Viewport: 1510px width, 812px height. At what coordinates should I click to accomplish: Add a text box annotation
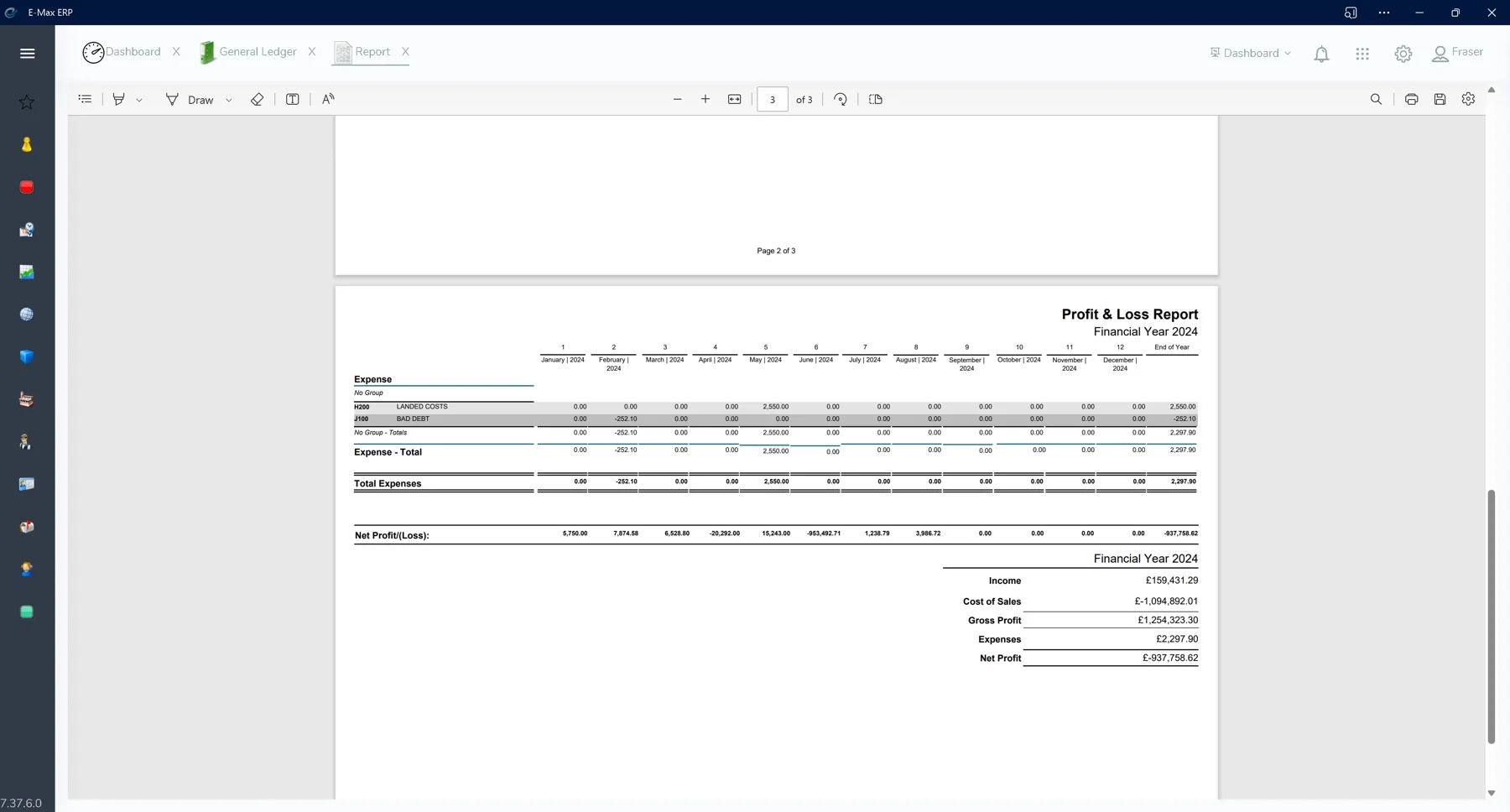[x=292, y=99]
